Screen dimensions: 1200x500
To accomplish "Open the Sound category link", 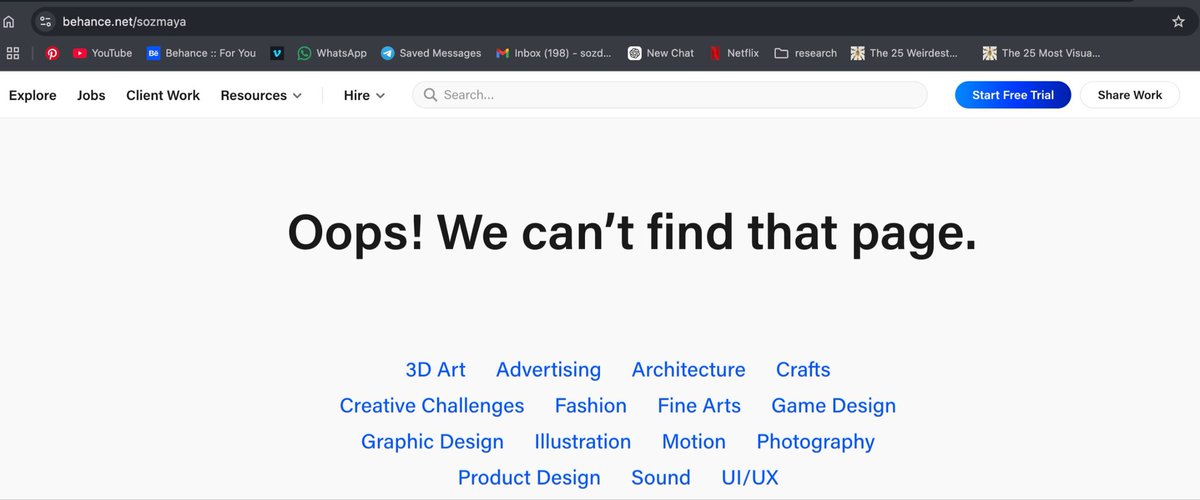I will pos(661,478).
